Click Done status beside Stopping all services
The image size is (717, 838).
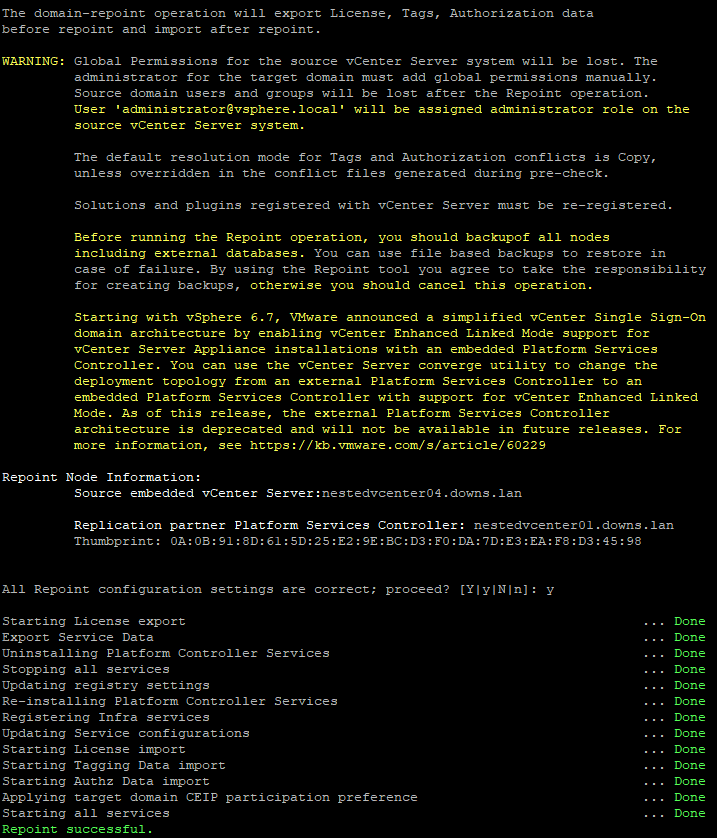click(689, 669)
